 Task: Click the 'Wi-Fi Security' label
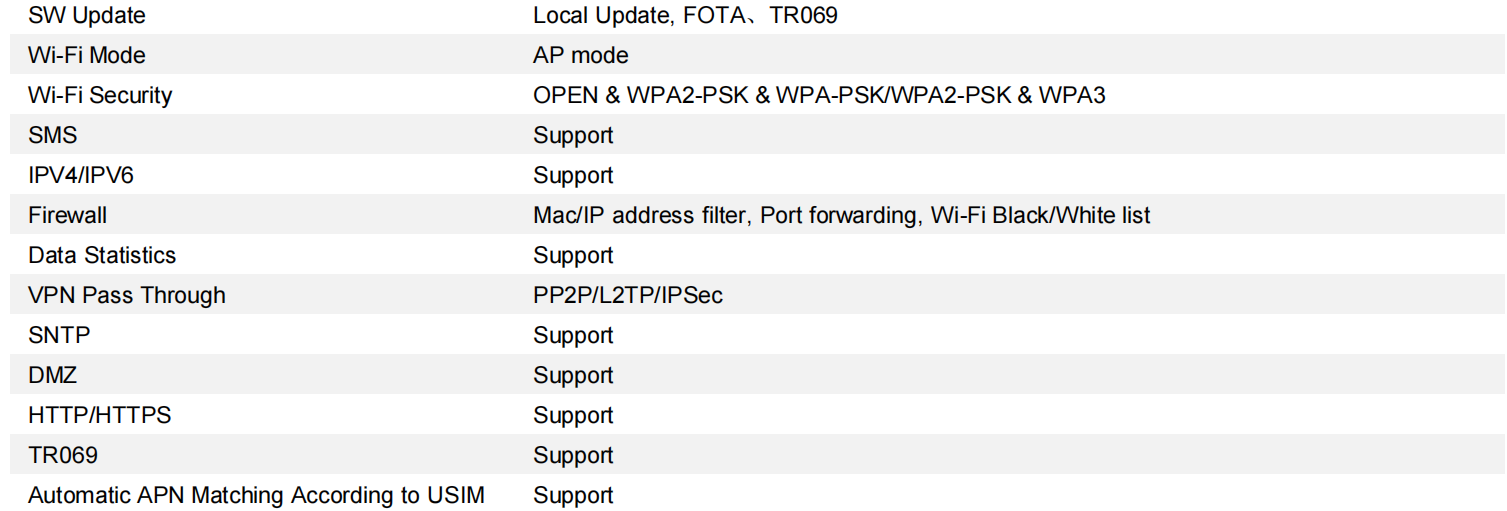100,95
